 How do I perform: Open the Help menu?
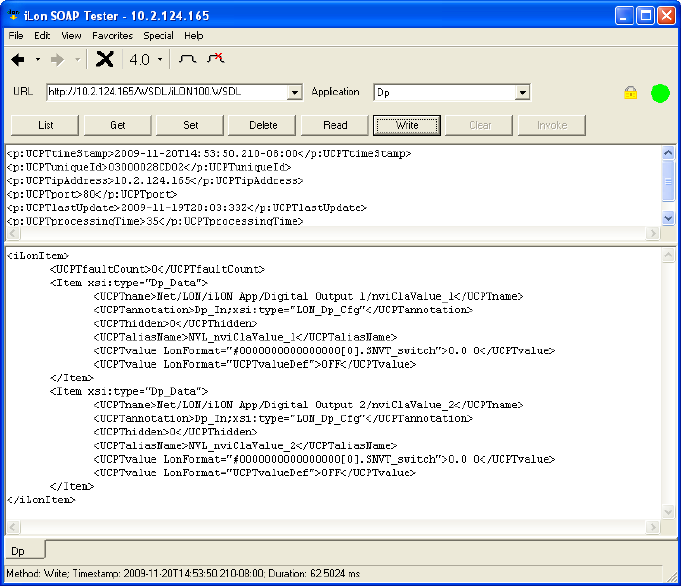pos(194,36)
